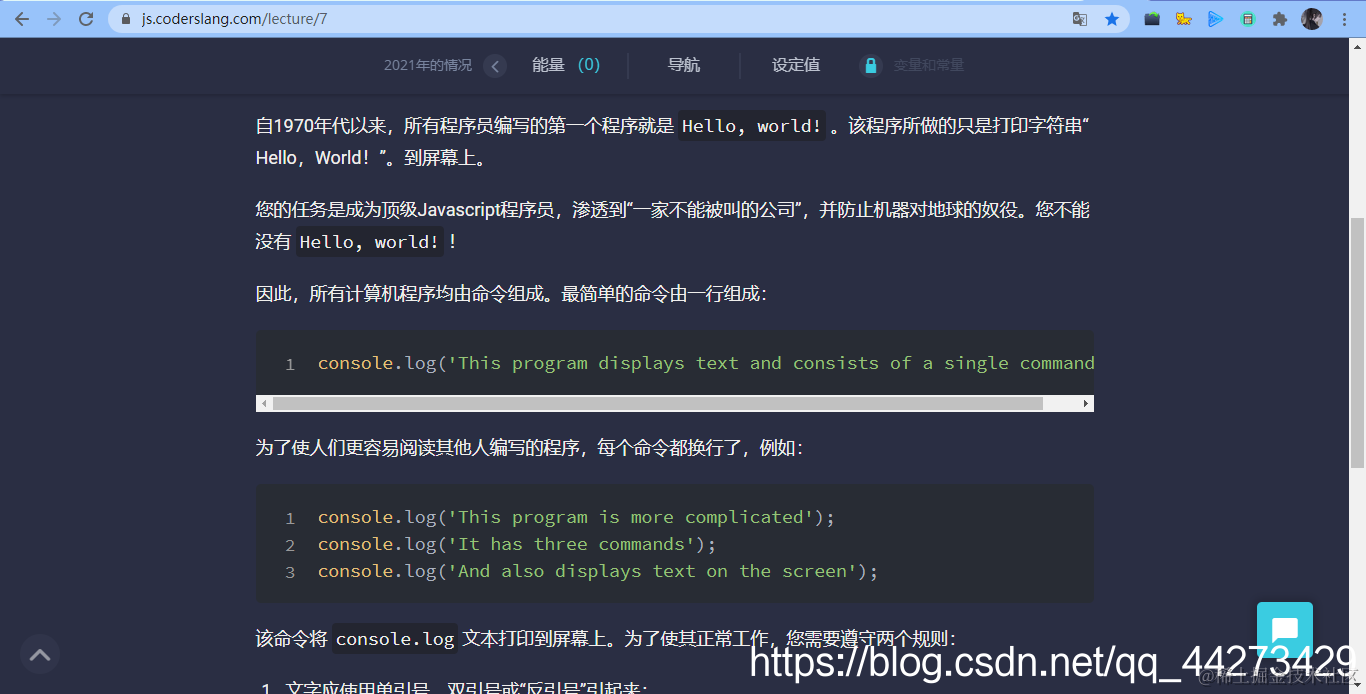This screenshot has height=694, width=1366.
Task: Click inline code console.log in paragraph
Action: point(395,638)
